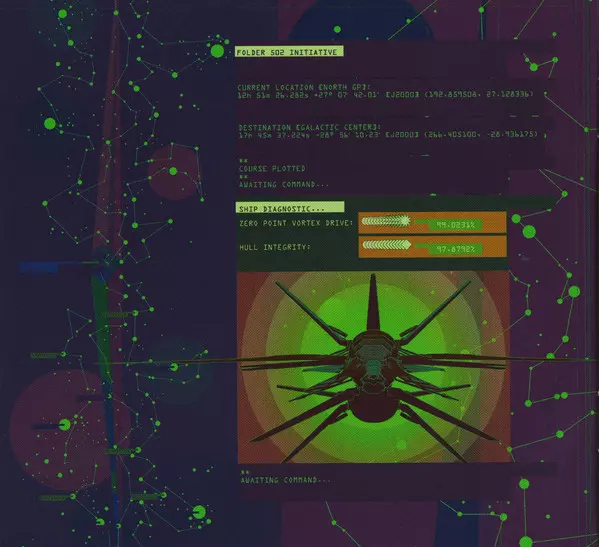Click the spider-like spaceship image
The width and height of the screenshot is (599, 547).
click(374, 367)
